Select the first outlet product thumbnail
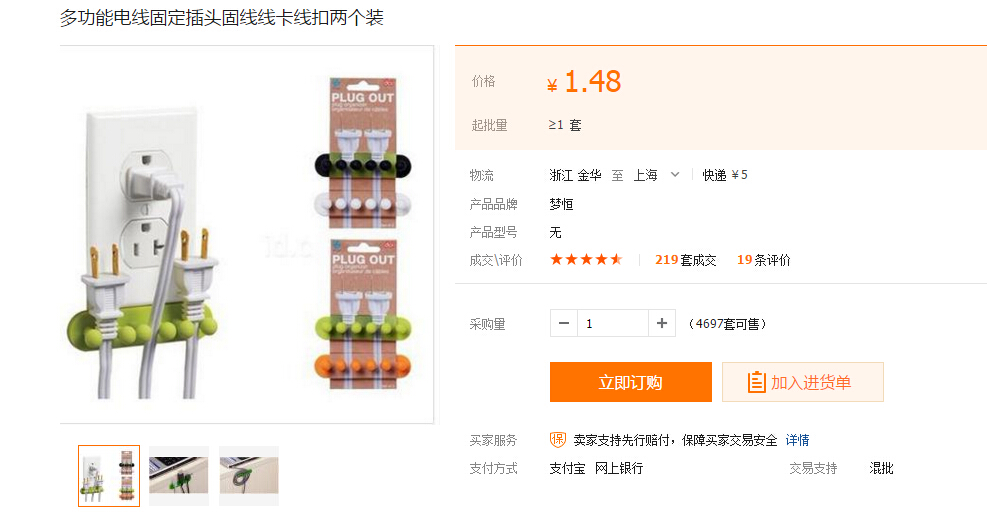 coord(109,476)
